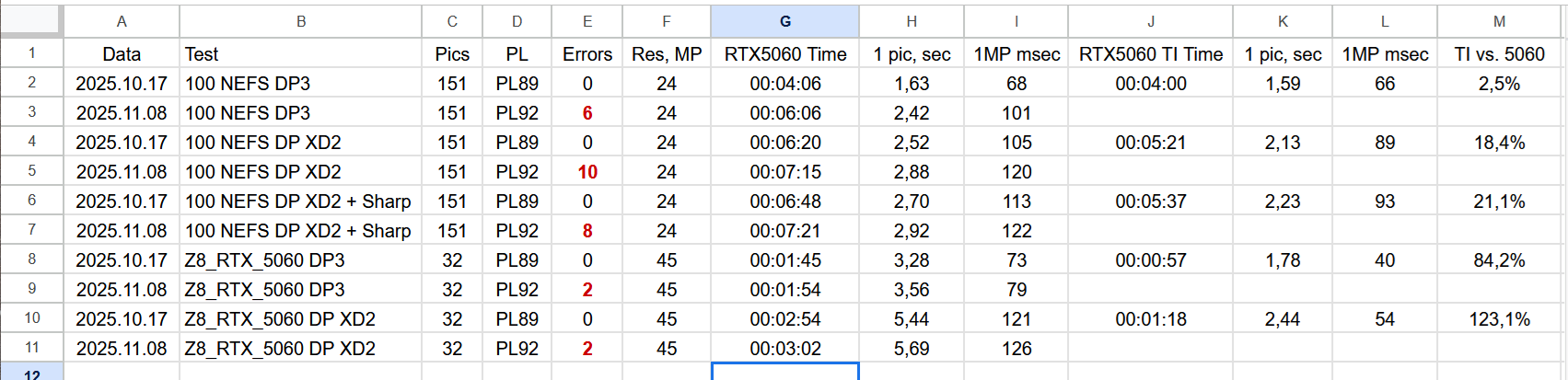The width and height of the screenshot is (1568, 380).
Task: Select the column A header
Action: tap(122, 21)
